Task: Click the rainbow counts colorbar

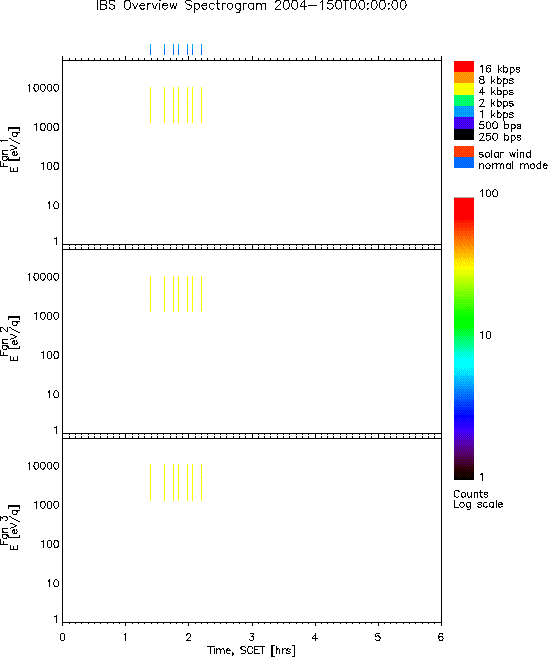Action: [464, 339]
